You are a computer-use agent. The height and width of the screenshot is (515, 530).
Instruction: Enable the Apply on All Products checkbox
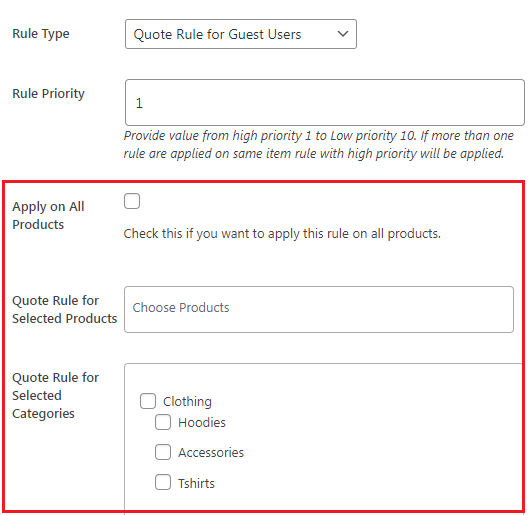click(x=132, y=201)
